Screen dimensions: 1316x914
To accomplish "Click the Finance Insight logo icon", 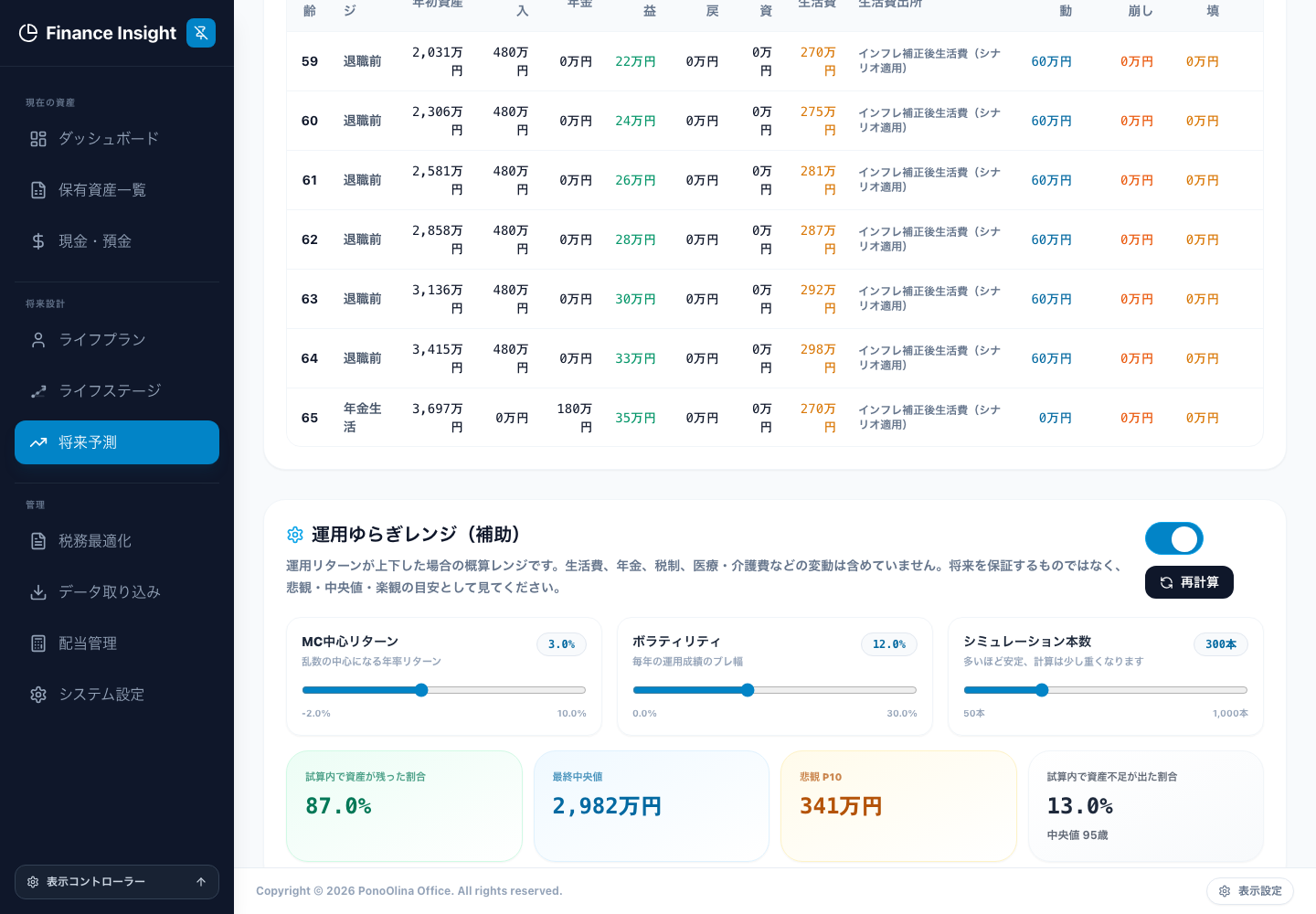I will click(x=28, y=33).
